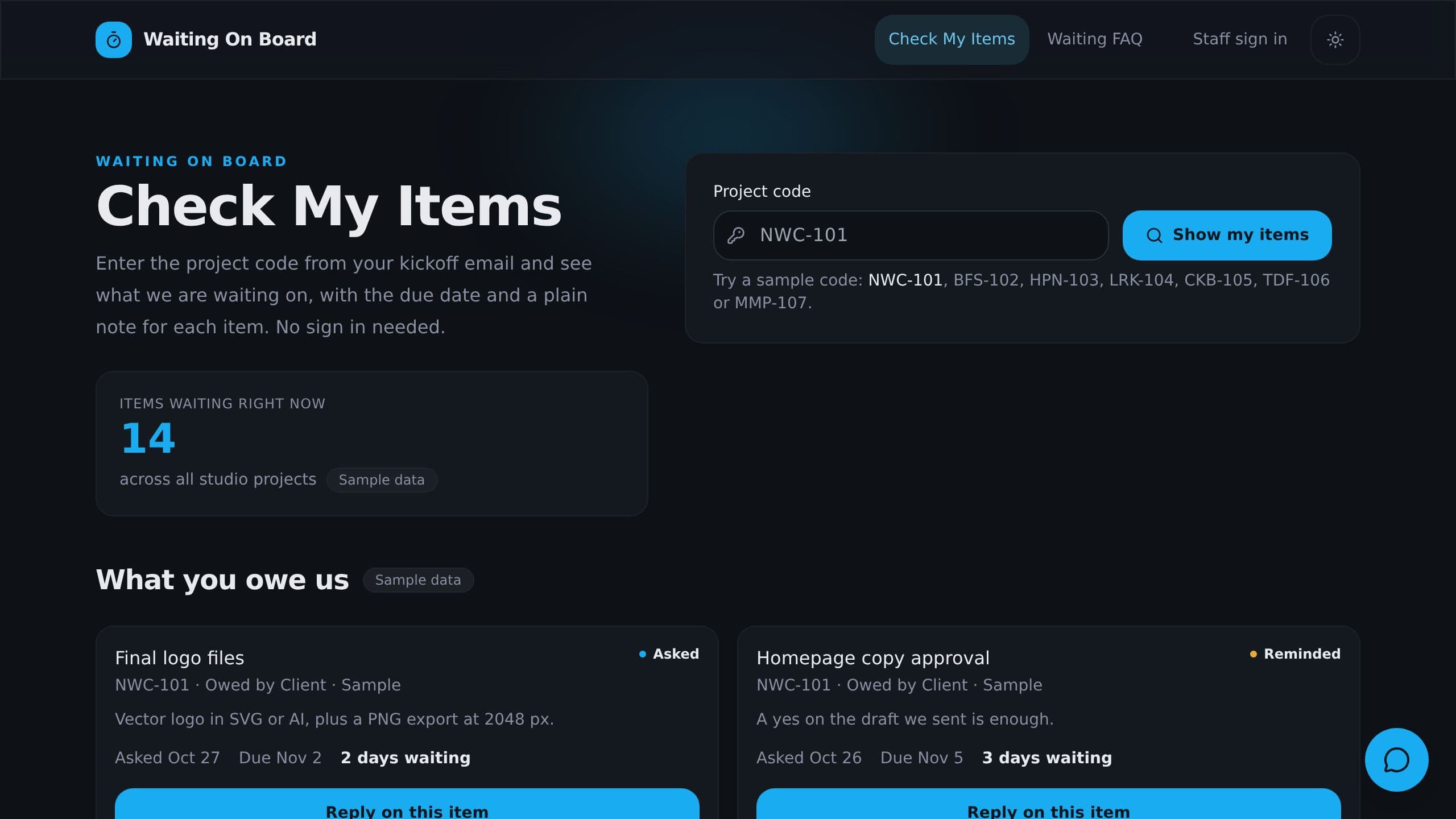Click the 3 days waiting label
Screen dimensions: 1456x819
(1047, 758)
